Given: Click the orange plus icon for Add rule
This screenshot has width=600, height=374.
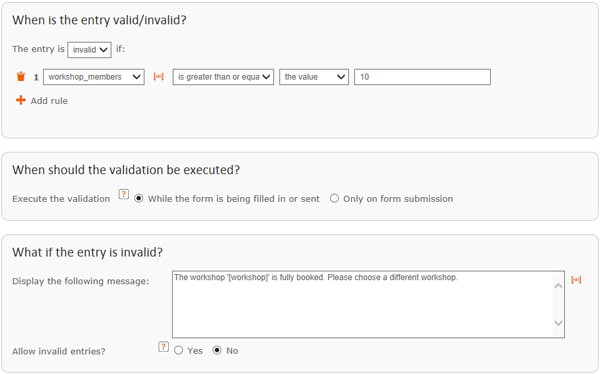Looking at the screenshot, I should (x=21, y=100).
